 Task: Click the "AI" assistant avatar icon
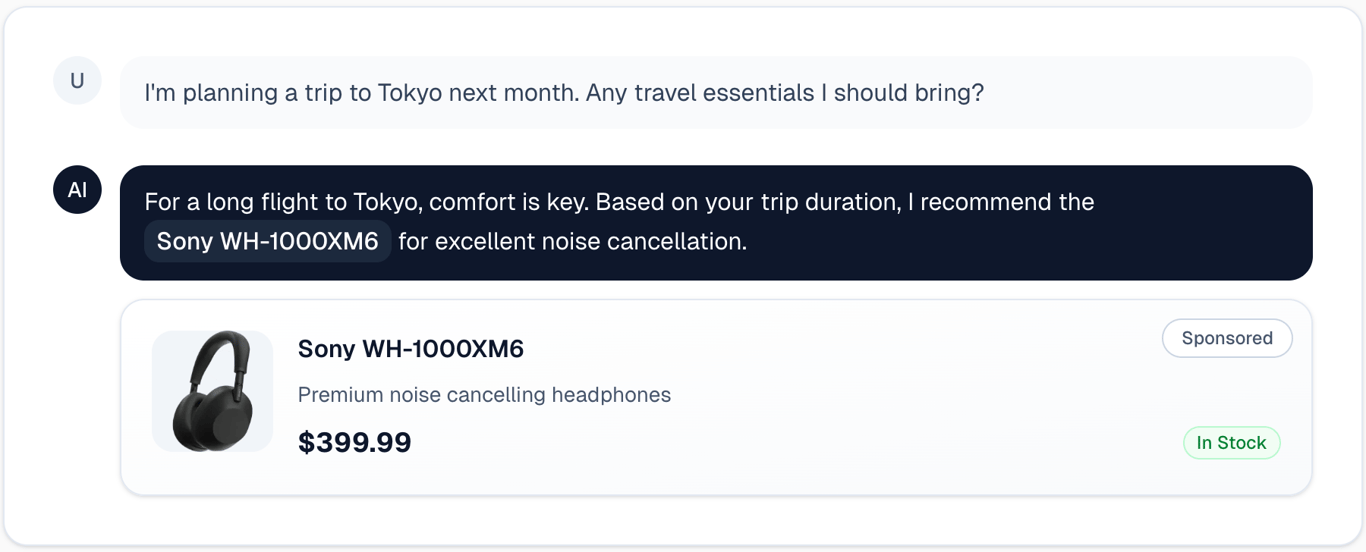(77, 190)
